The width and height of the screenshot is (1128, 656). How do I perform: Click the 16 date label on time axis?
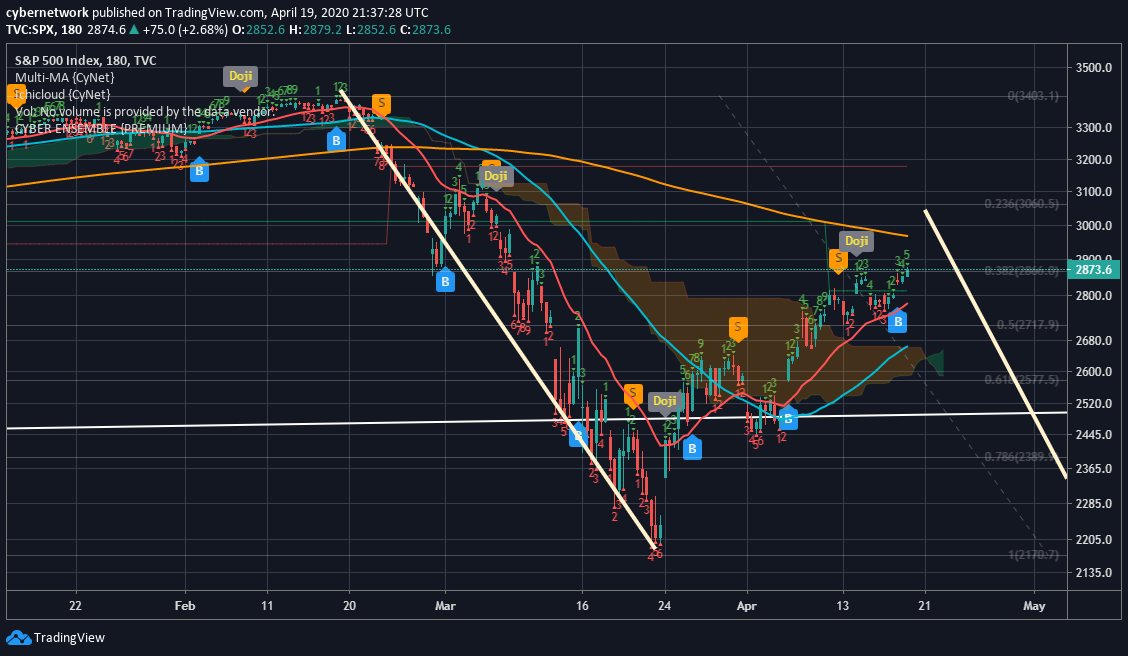click(x=582, y=606)
